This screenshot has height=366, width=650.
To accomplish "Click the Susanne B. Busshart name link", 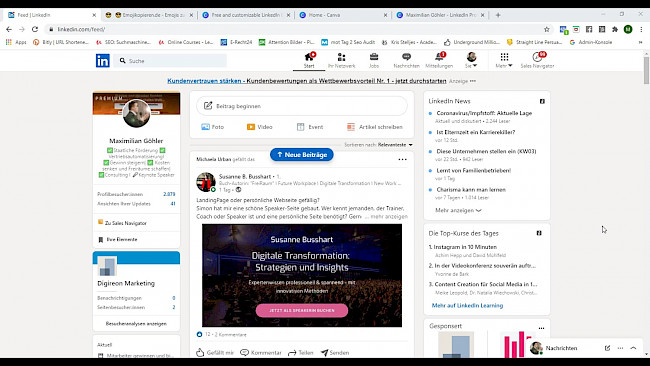I will [x=245, y=177].
